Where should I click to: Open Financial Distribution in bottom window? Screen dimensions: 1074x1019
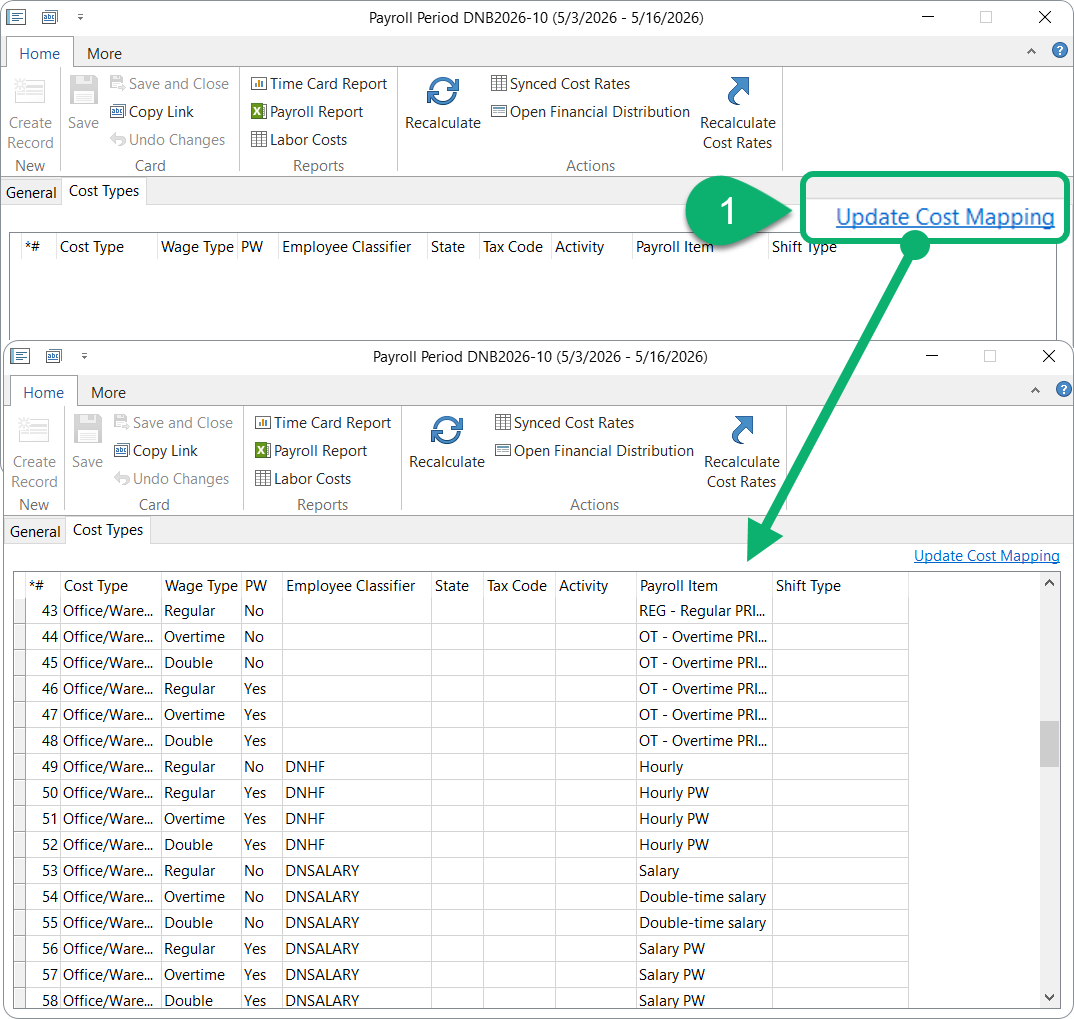click(x=595, y=451)
